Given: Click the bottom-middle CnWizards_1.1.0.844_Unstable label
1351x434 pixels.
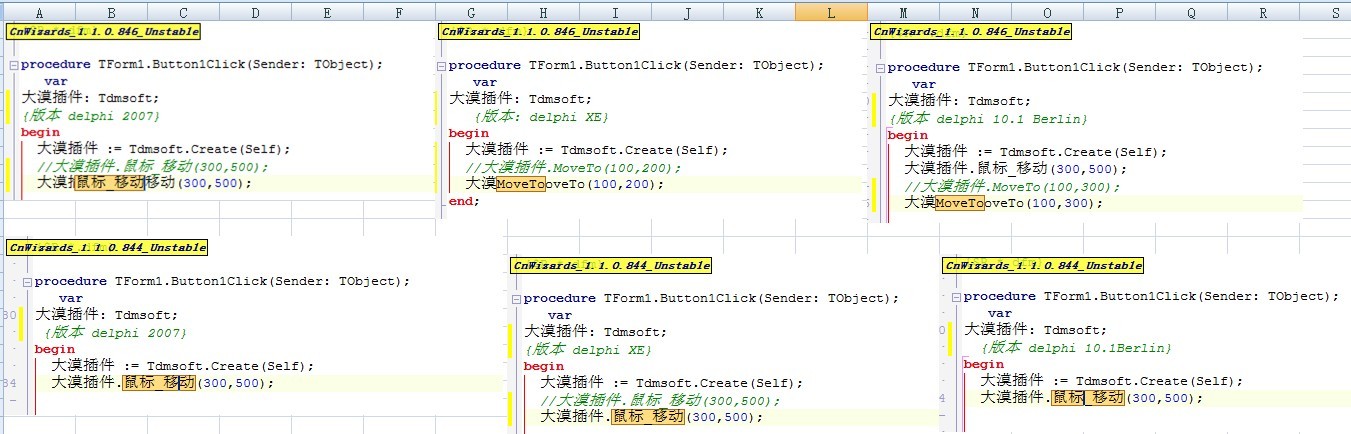Looking at the screenshot, I should point(612,266).
